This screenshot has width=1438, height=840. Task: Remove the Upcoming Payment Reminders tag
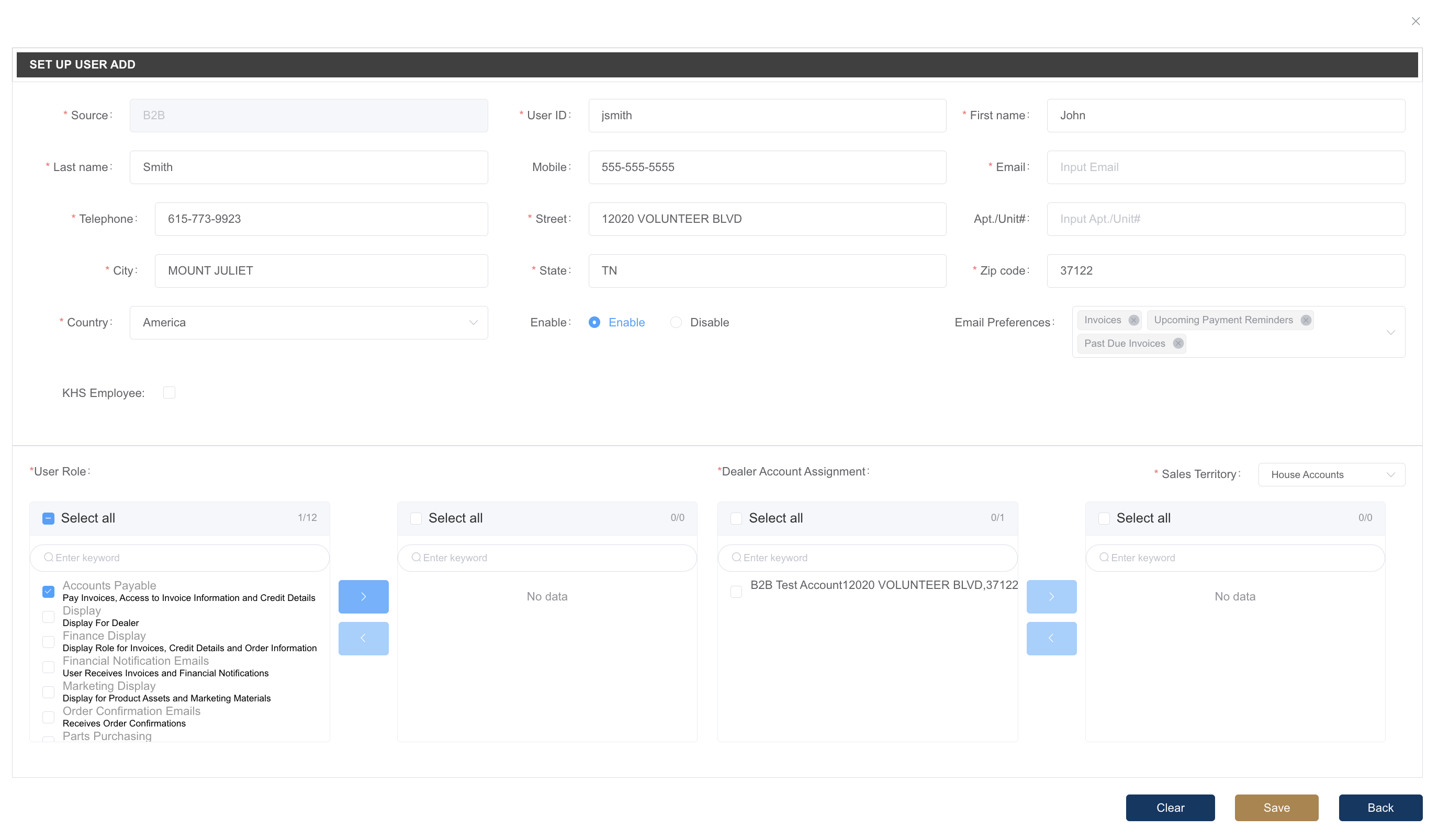coord(1305,320)
